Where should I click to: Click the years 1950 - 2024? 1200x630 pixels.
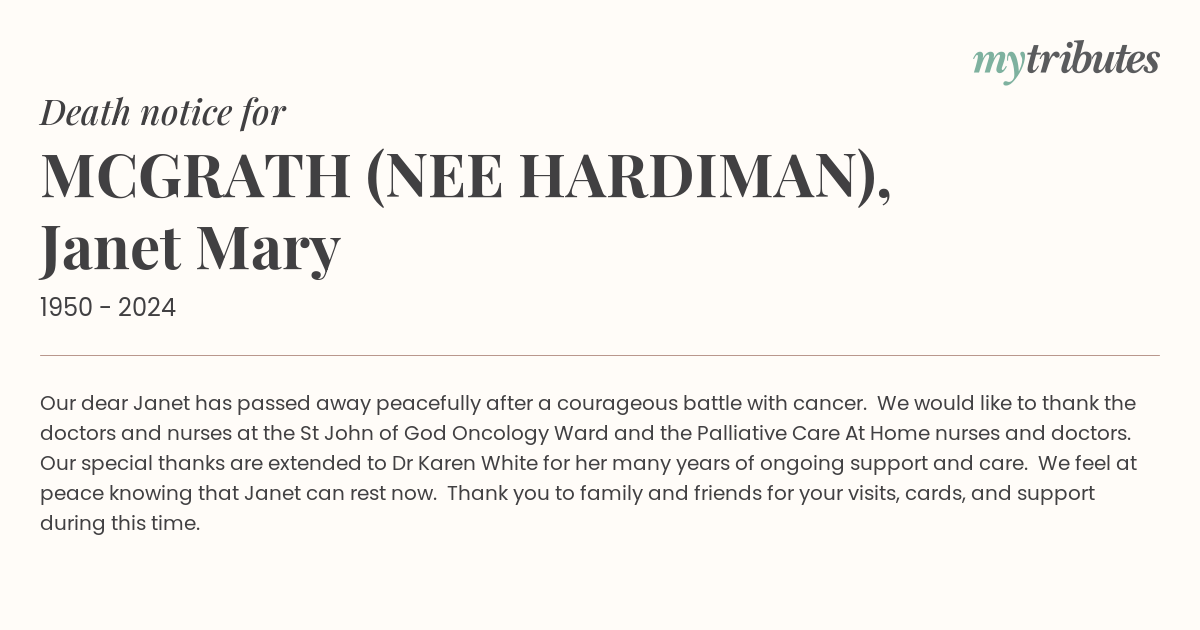[x=108, y=308]
